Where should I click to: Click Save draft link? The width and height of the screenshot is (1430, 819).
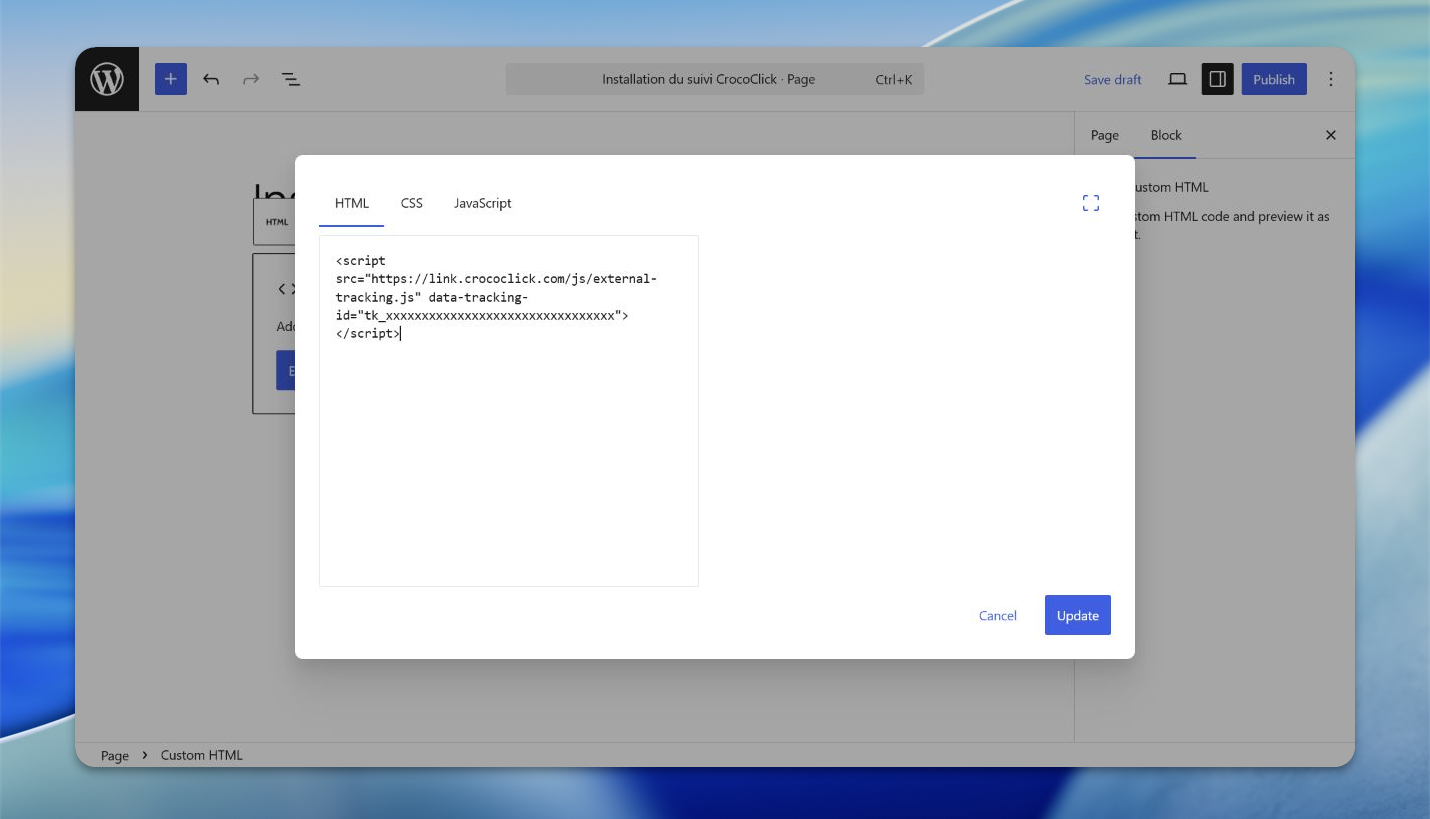pos(1112,79)
